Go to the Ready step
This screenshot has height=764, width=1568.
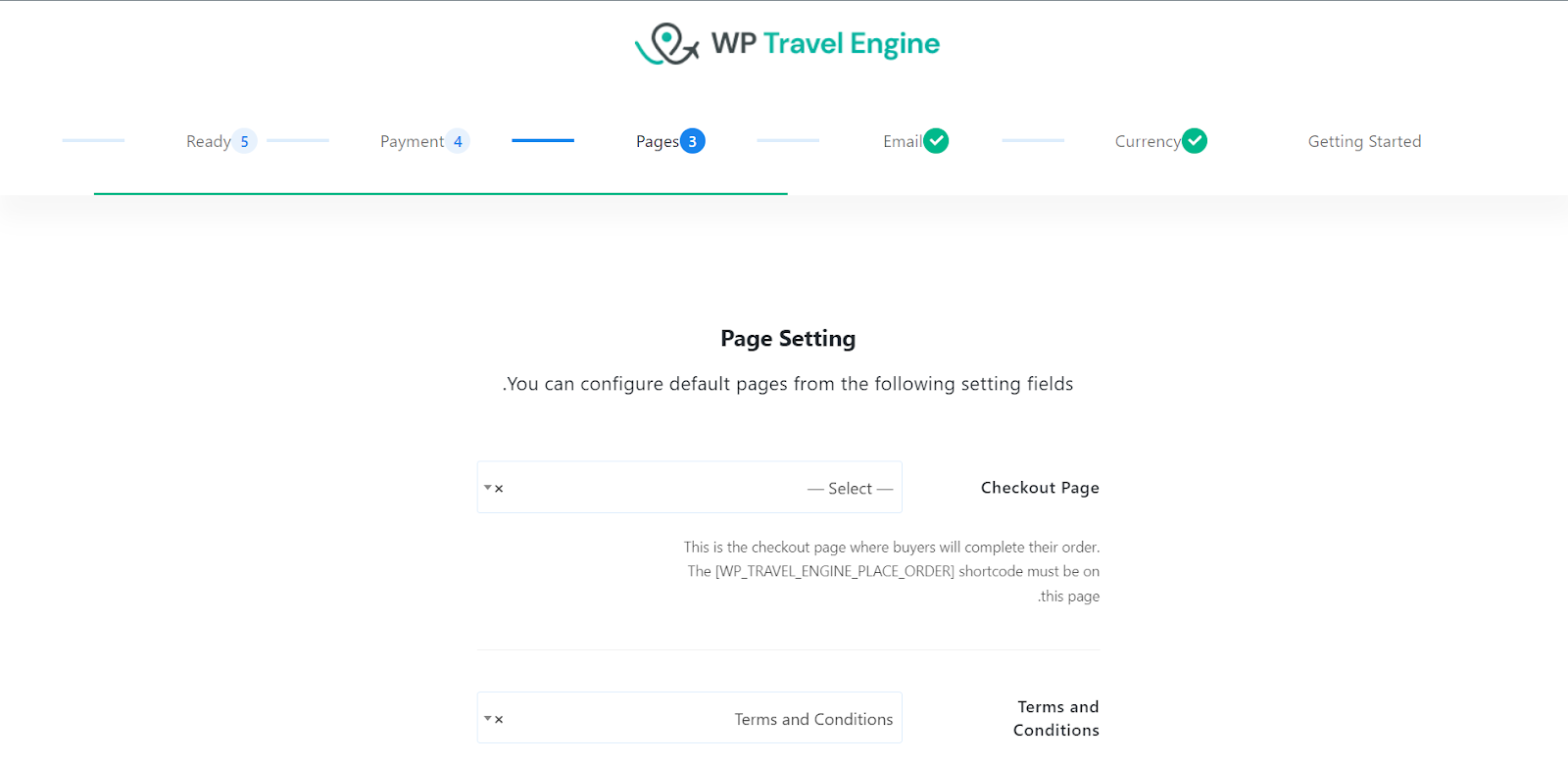[208, 141]
